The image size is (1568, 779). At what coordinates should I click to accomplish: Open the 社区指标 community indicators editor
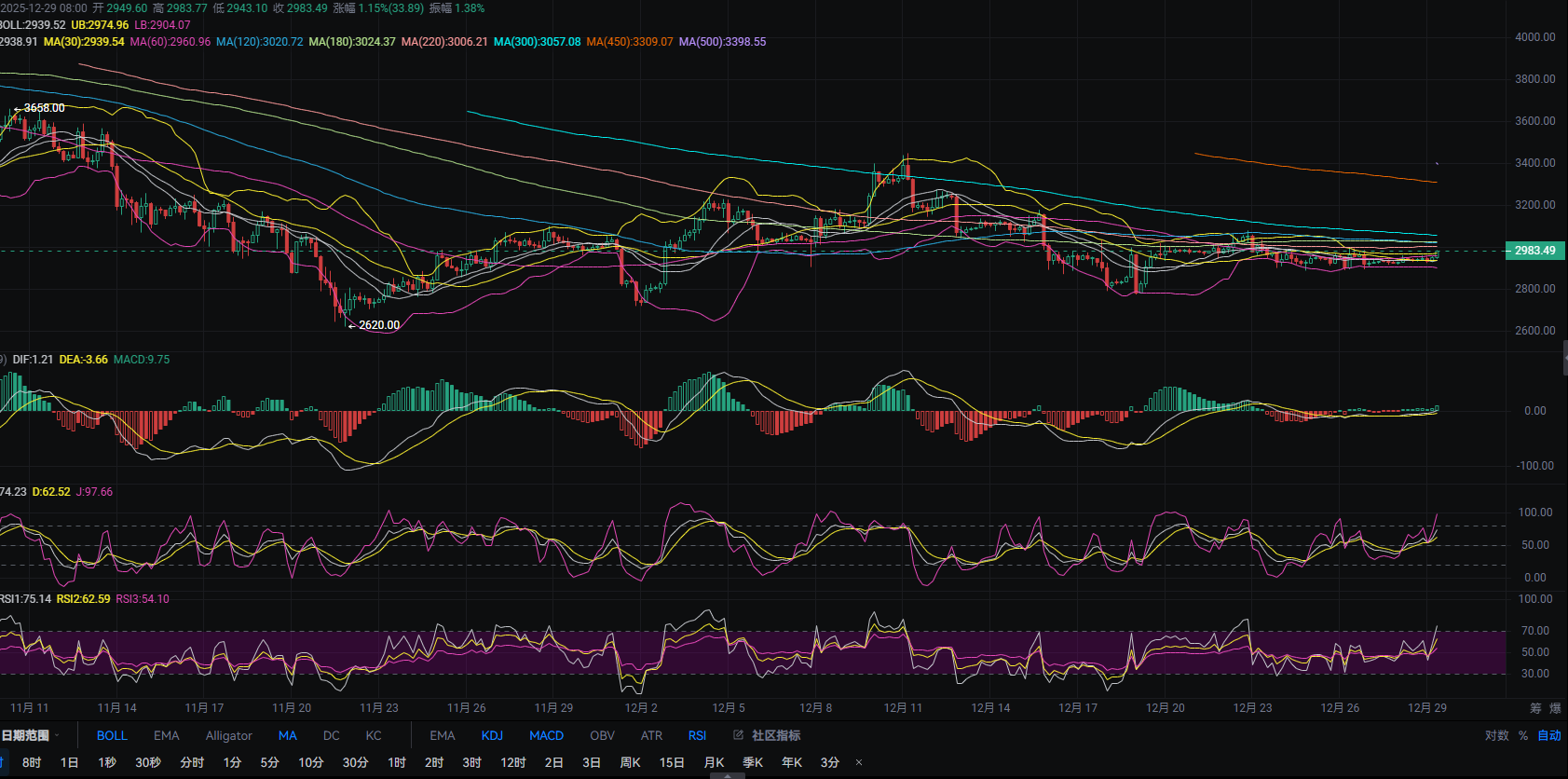coord(767,735)
